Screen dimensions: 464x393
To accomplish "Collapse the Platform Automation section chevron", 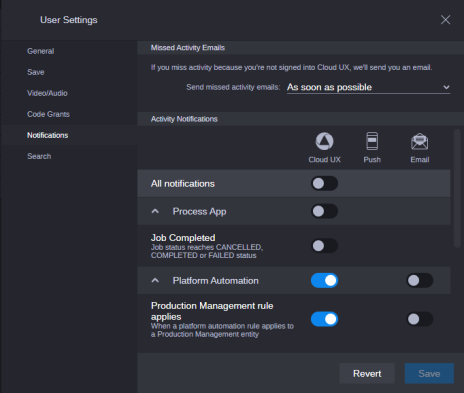I will 155,281.
